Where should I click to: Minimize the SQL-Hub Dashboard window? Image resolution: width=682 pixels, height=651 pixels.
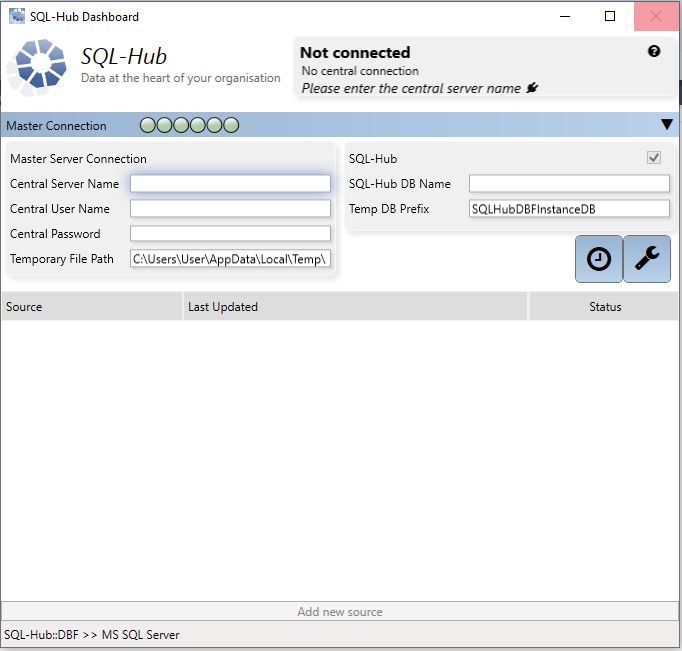pyautogui.click(x=565, y=17)
